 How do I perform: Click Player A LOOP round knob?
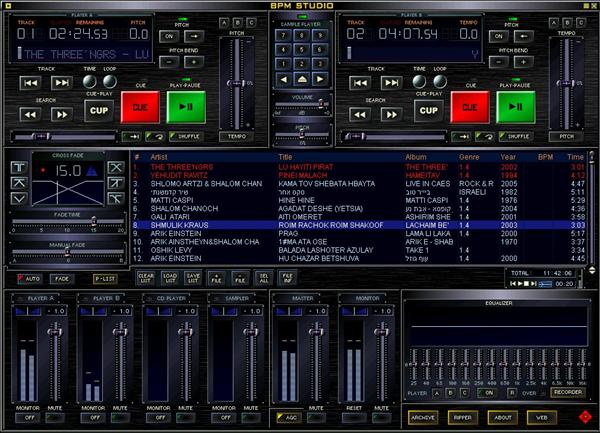coord(110,81)
